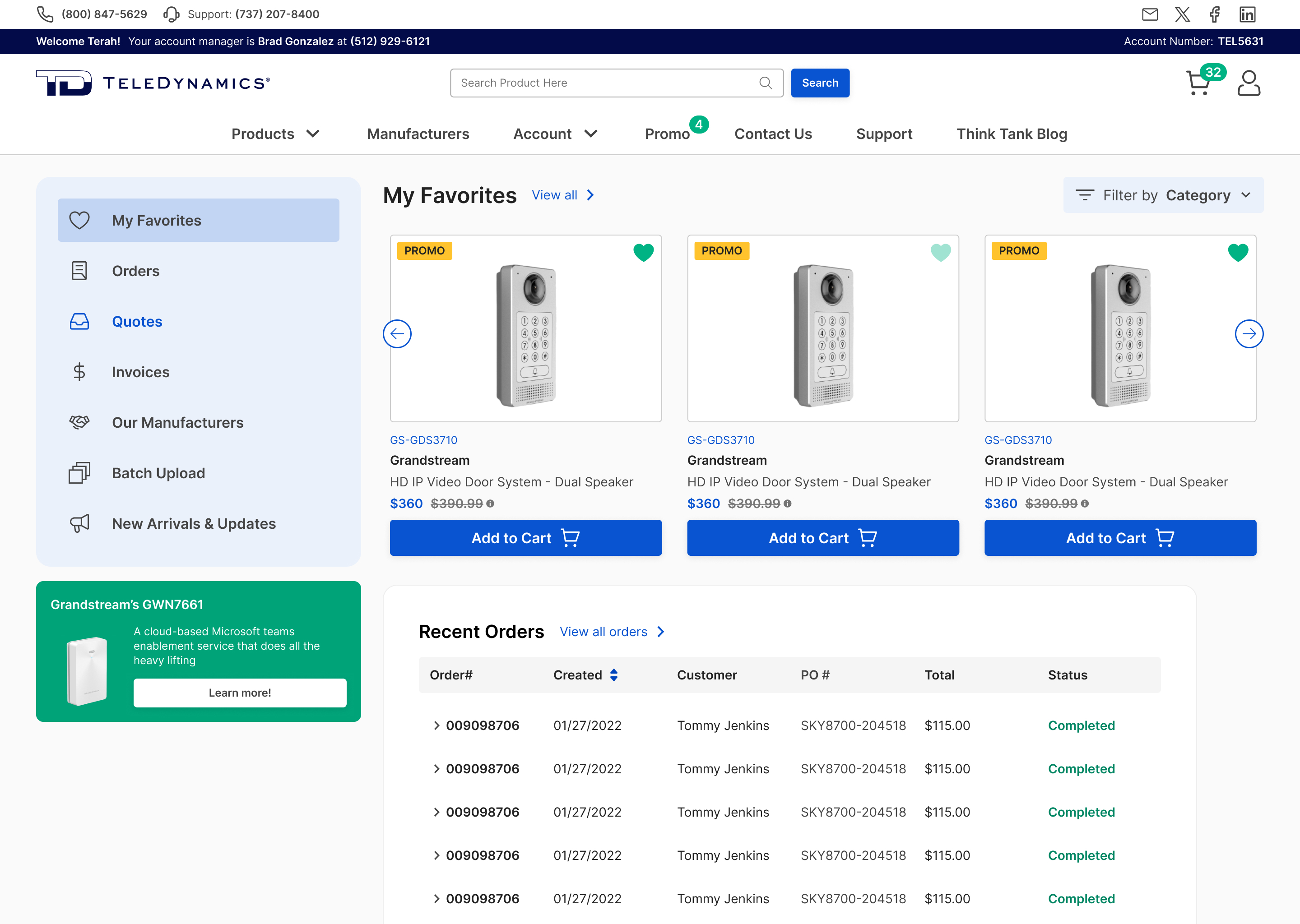Image resolution: width=1300 pixels, height=924 pixels.
Task: Open the X (Twitter) social icon
Action: [1183, 14]
